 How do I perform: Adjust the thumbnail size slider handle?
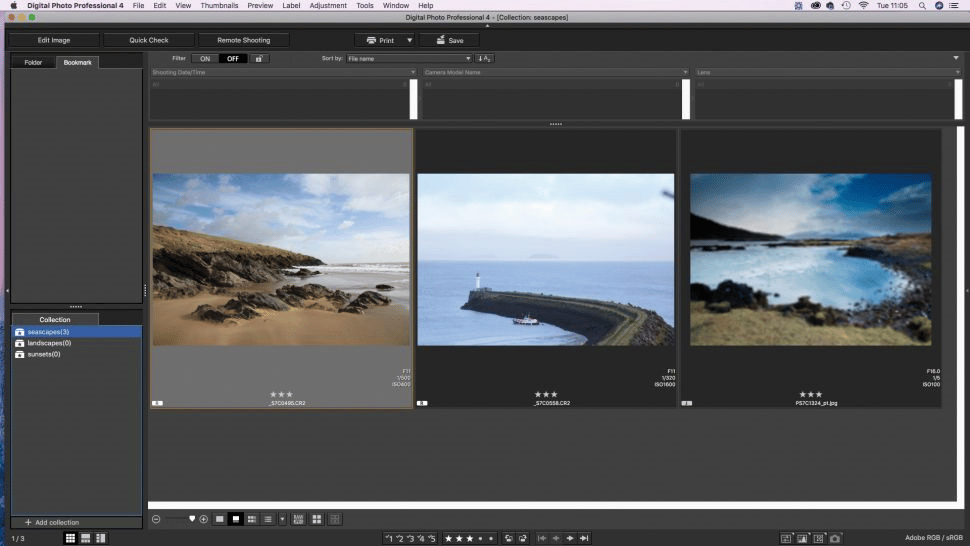tap(192, 519)
